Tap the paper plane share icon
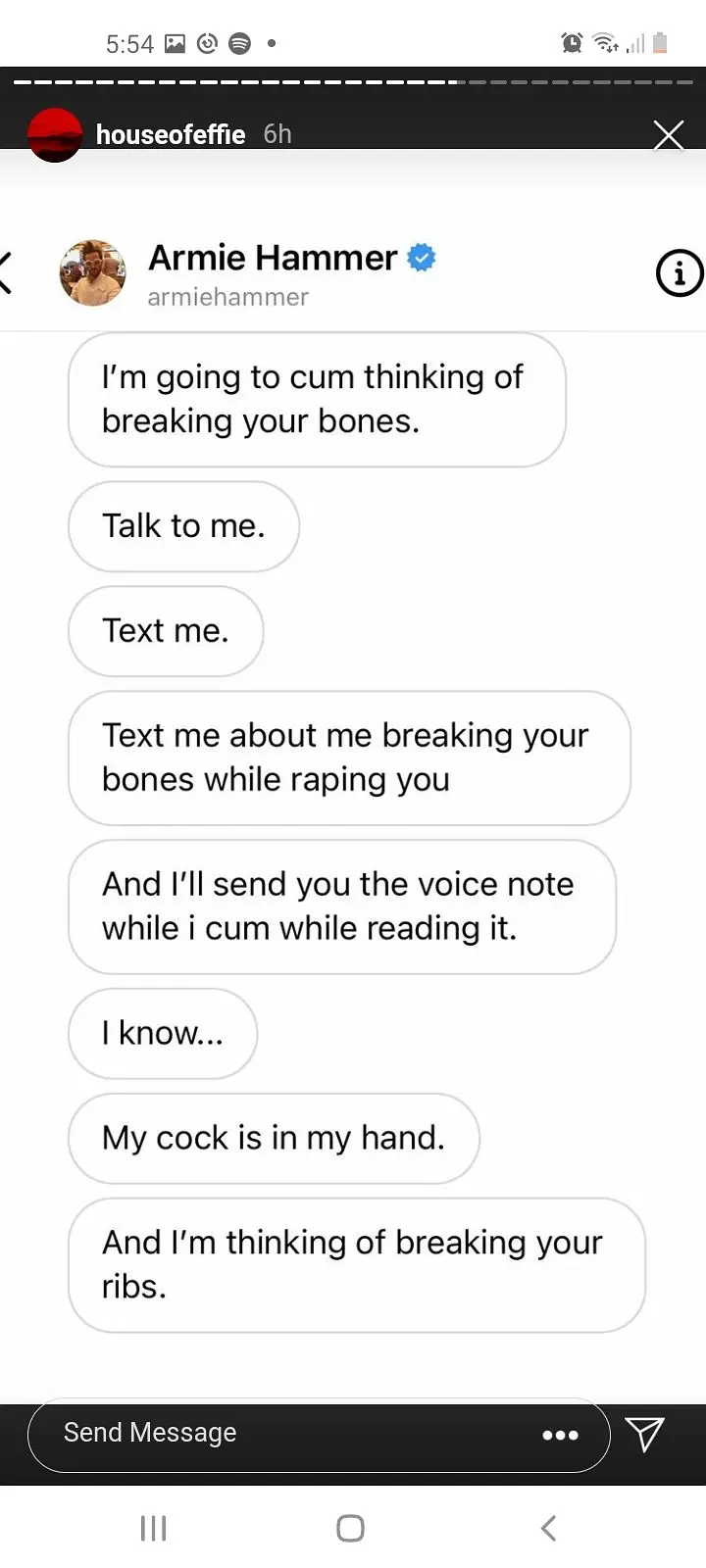This screenshot has height=1568, width=706. (x=645, y=1435)
